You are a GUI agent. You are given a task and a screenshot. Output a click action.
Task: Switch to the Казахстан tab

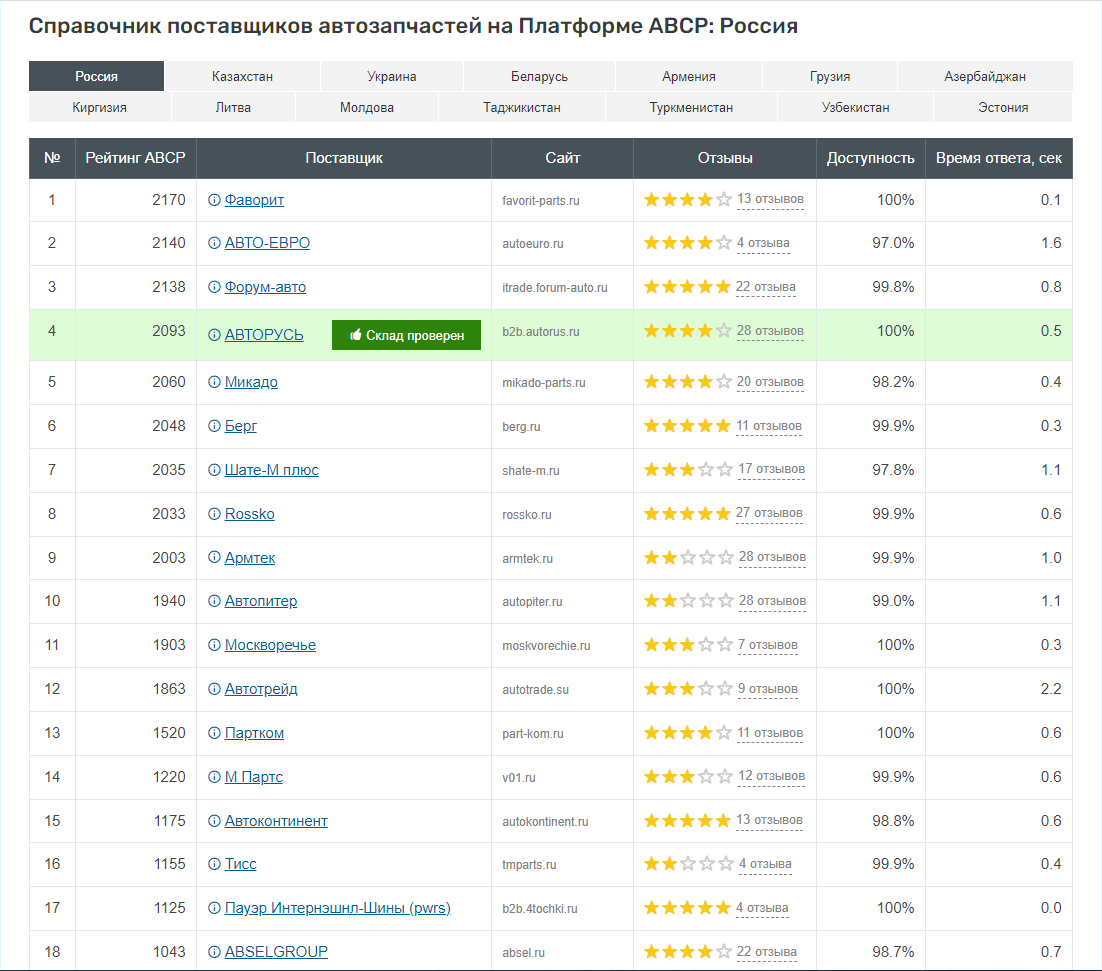coord(242,76)
